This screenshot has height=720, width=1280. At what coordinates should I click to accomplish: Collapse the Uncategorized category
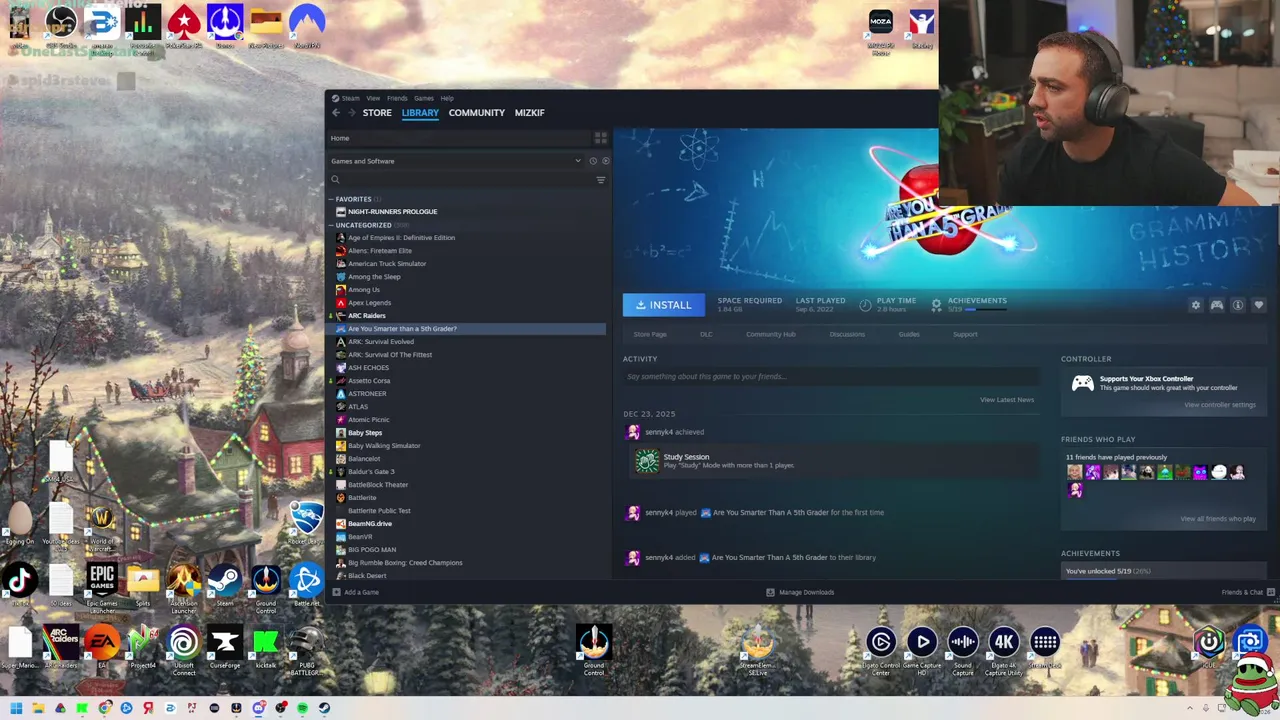click(x=333, y=225)
